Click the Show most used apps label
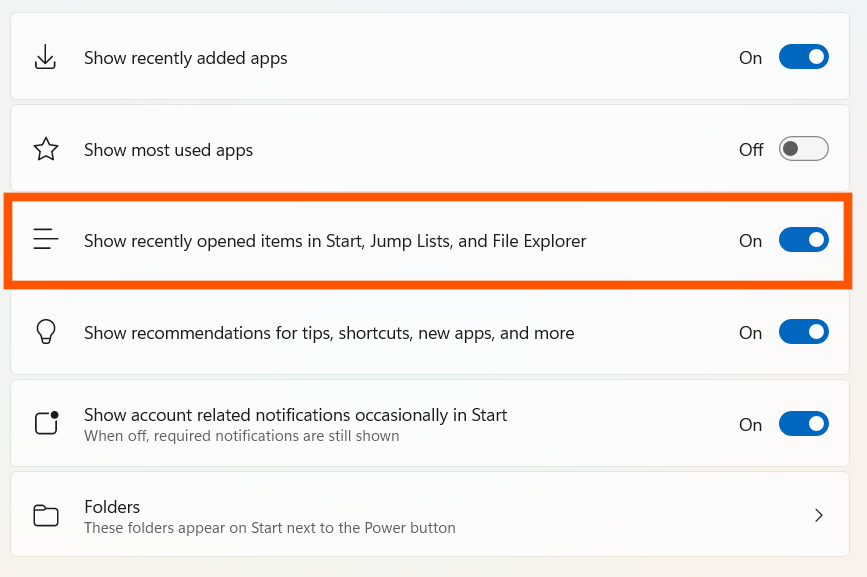This screenshot has height=577, width=867. point(168,148)
